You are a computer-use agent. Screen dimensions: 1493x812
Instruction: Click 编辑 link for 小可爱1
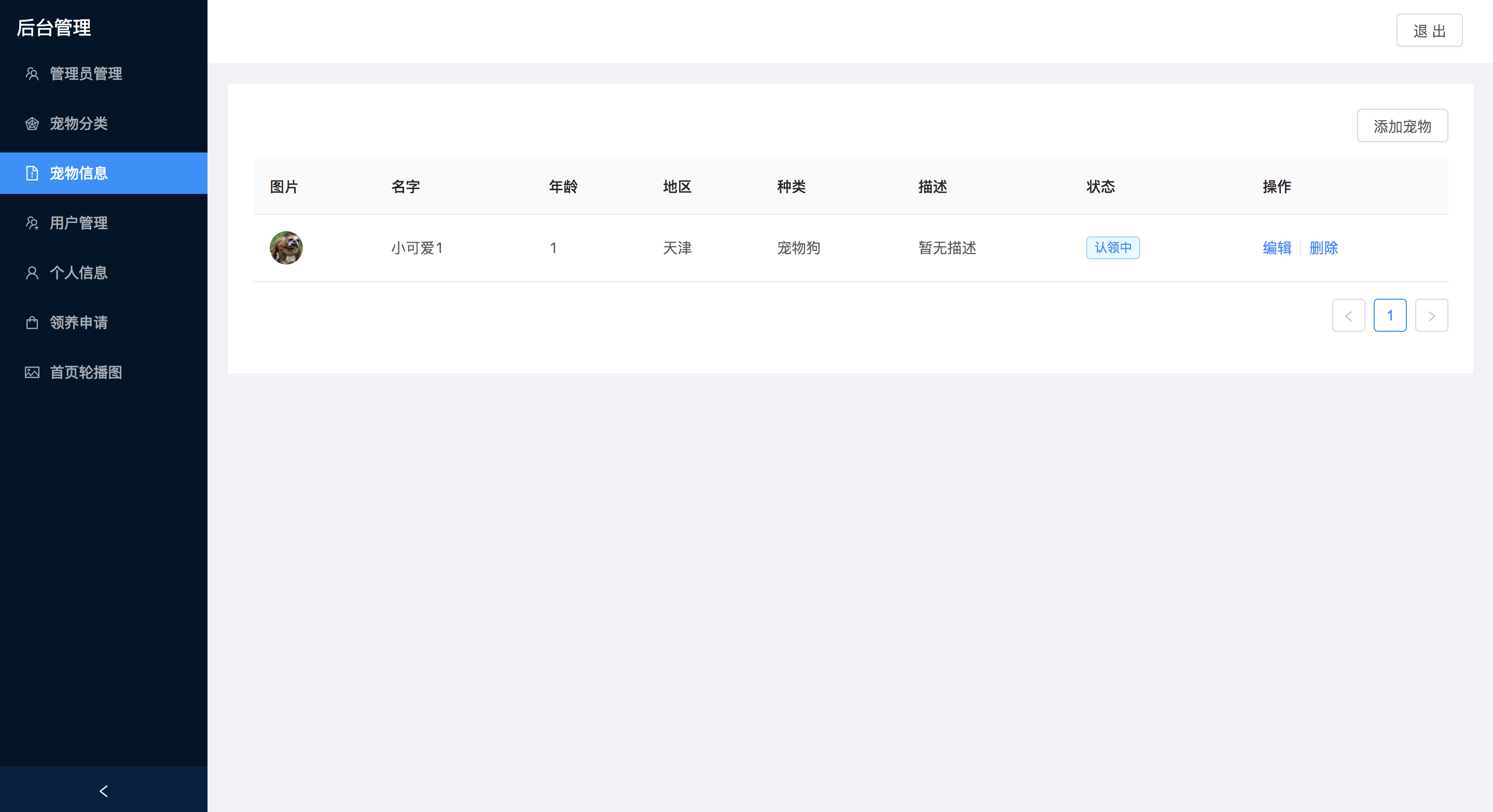[x=1277, y=248]
